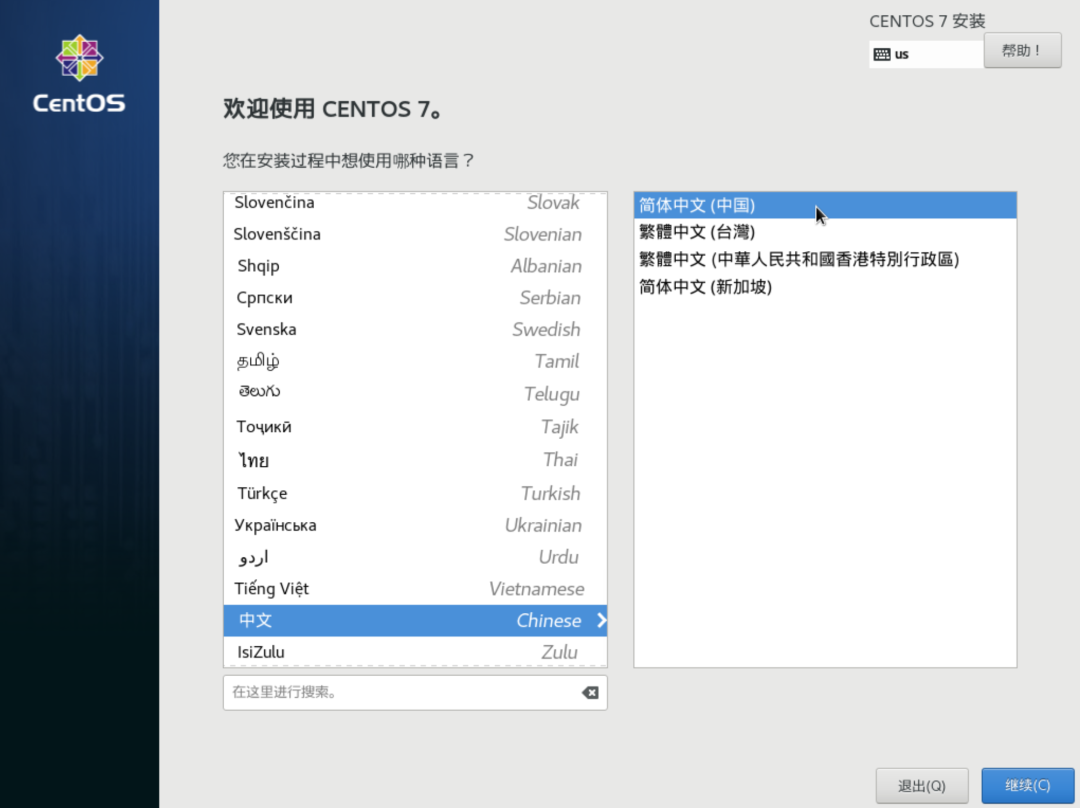1080x808 pixels.
Task: Select Српски Serbian language row
Action: pos(415,298)
